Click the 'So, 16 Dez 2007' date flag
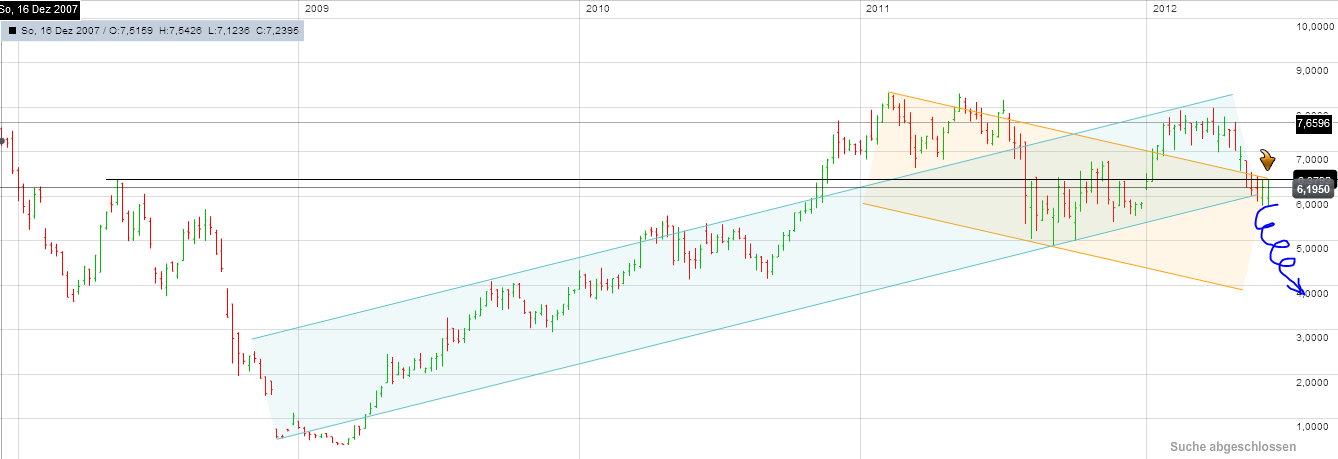Viewport: 1338px width, 459px height. click(x=41, y=9)
